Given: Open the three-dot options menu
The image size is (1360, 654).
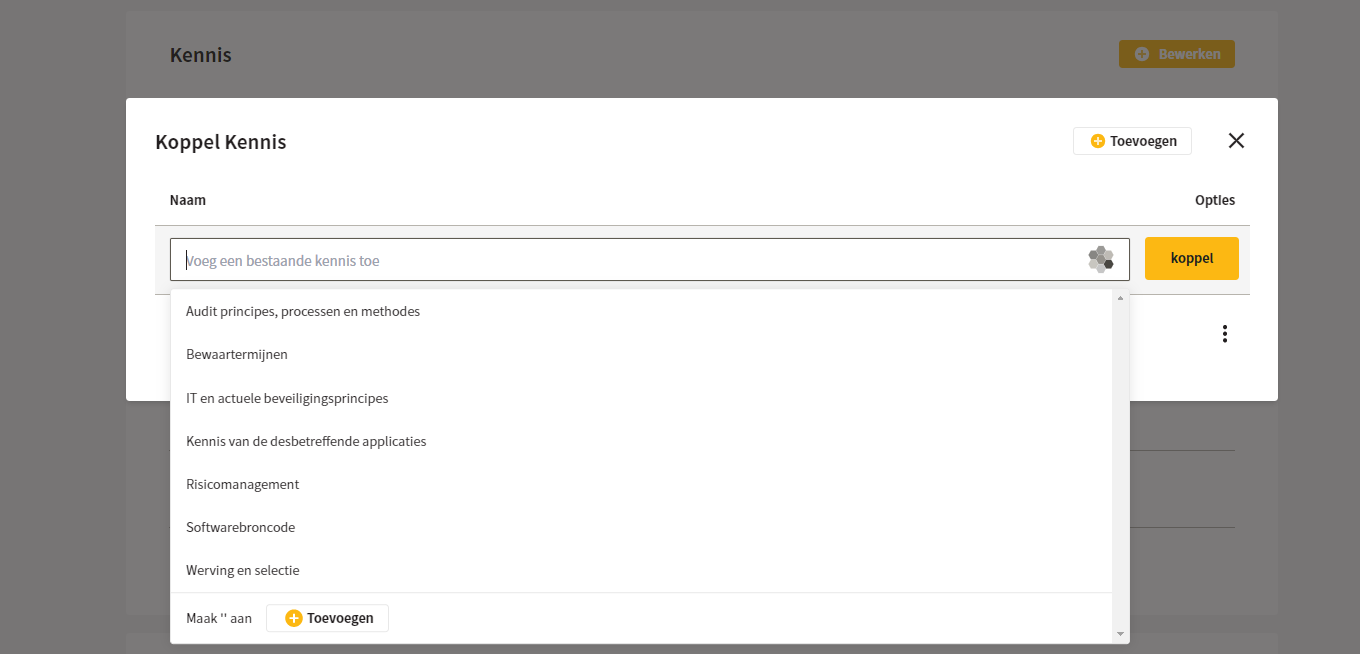Looking at the screenshot, I should point(1225,334).
